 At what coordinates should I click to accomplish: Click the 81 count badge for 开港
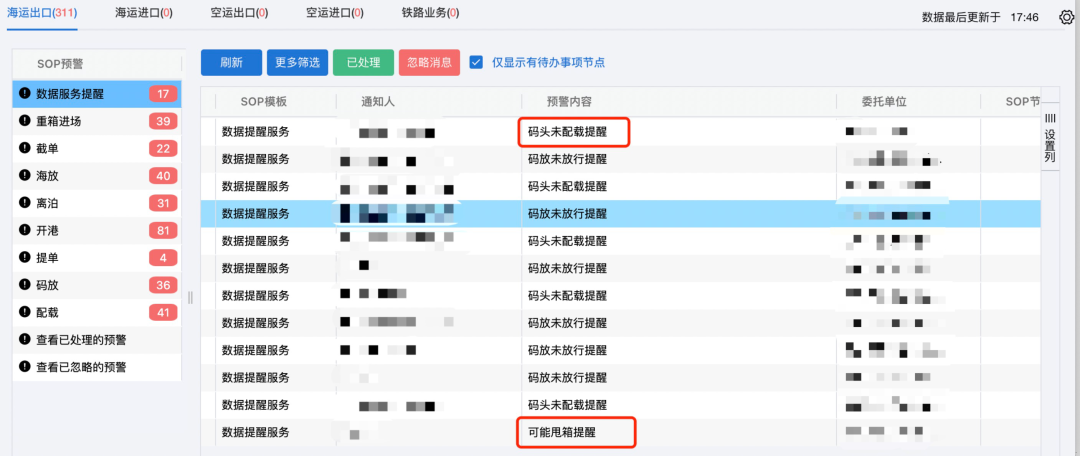pyautogui.click(x=162, y=230)
